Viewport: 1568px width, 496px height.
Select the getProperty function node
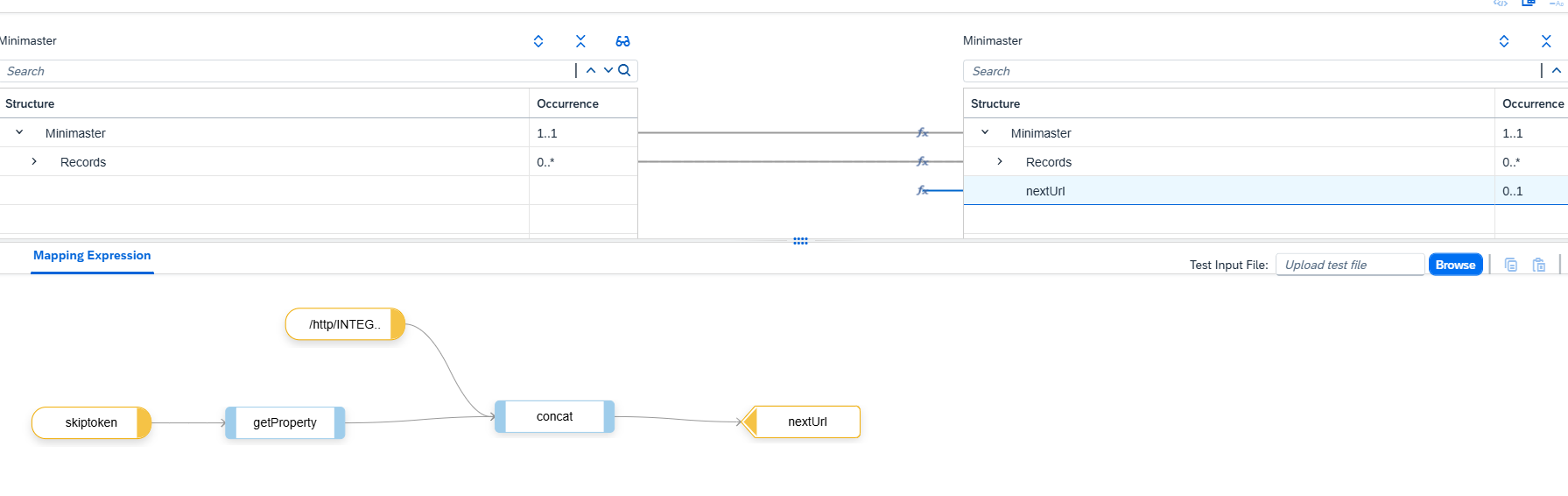(x=285, y=422)
